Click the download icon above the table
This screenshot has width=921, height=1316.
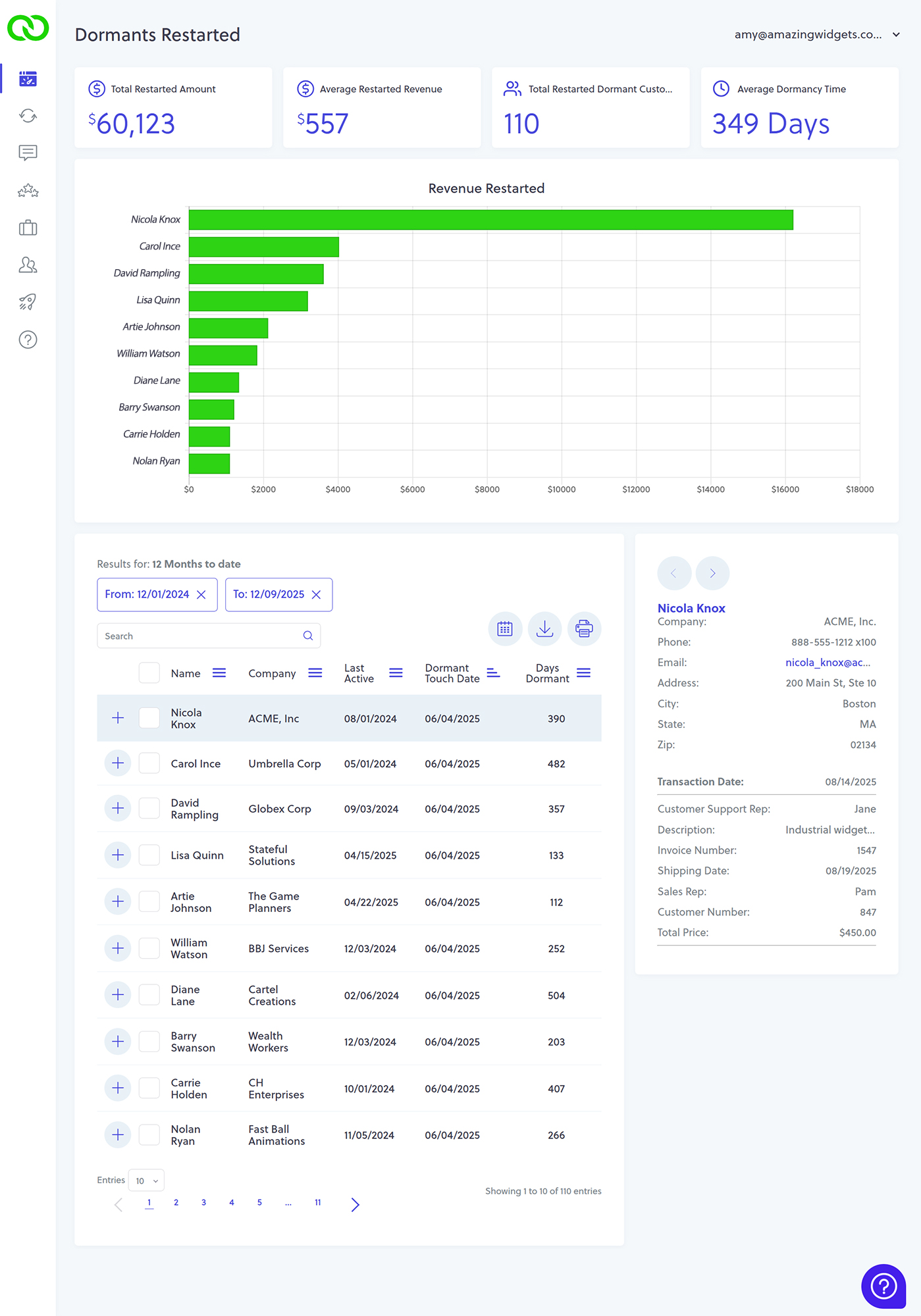[544, 629]
